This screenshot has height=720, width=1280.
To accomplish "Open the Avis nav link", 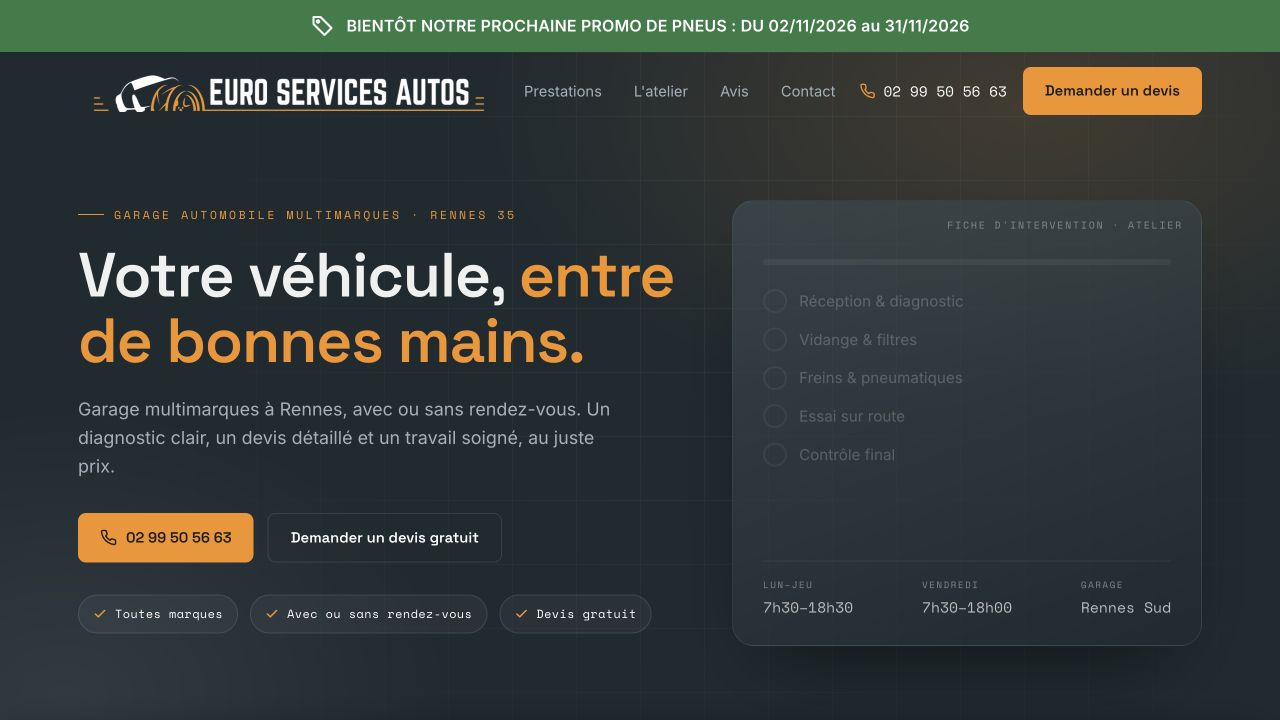I will pyautogui.click(x=734, y=91).
